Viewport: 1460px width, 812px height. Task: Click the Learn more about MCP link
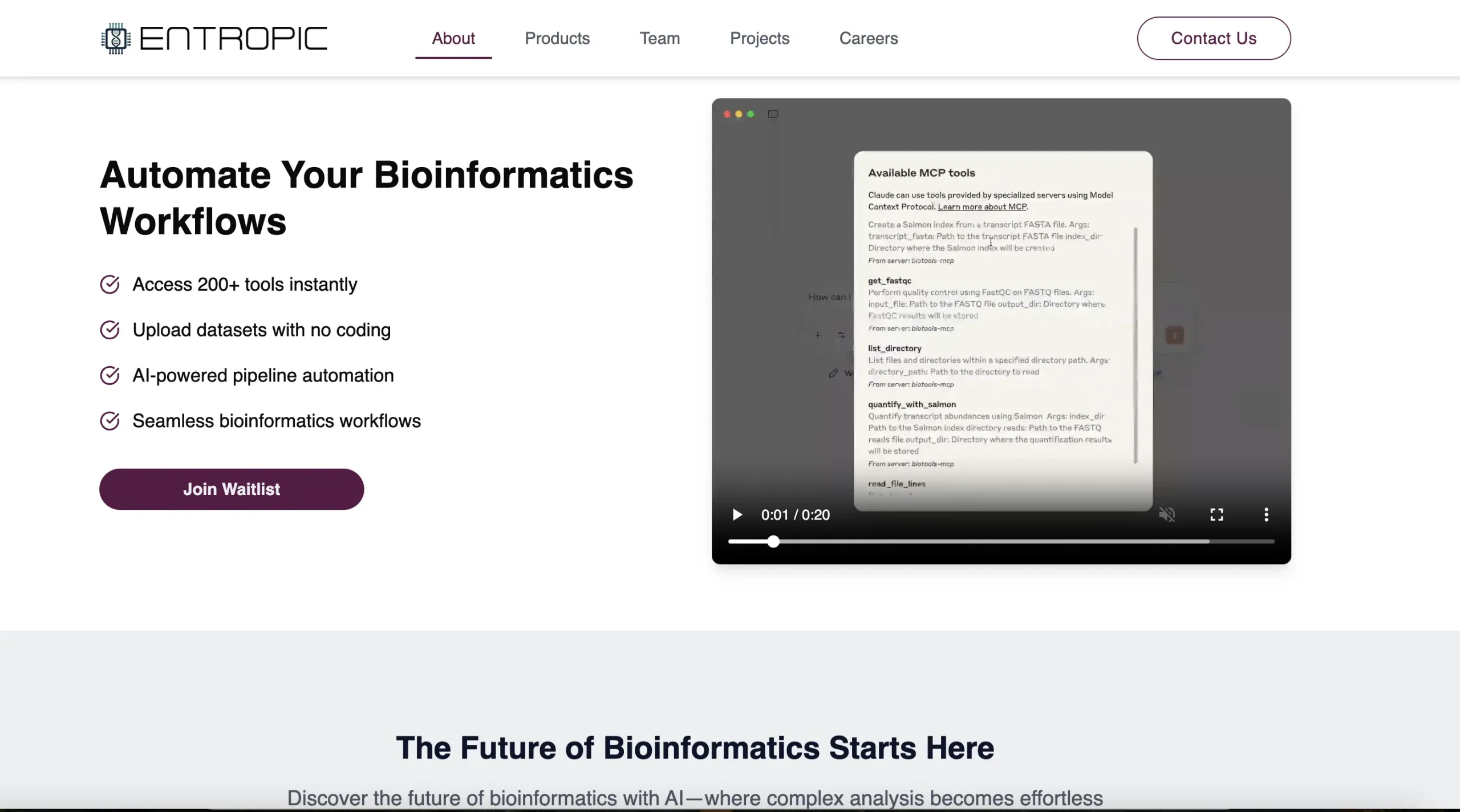pyautogui.click(x=982, y=207)
